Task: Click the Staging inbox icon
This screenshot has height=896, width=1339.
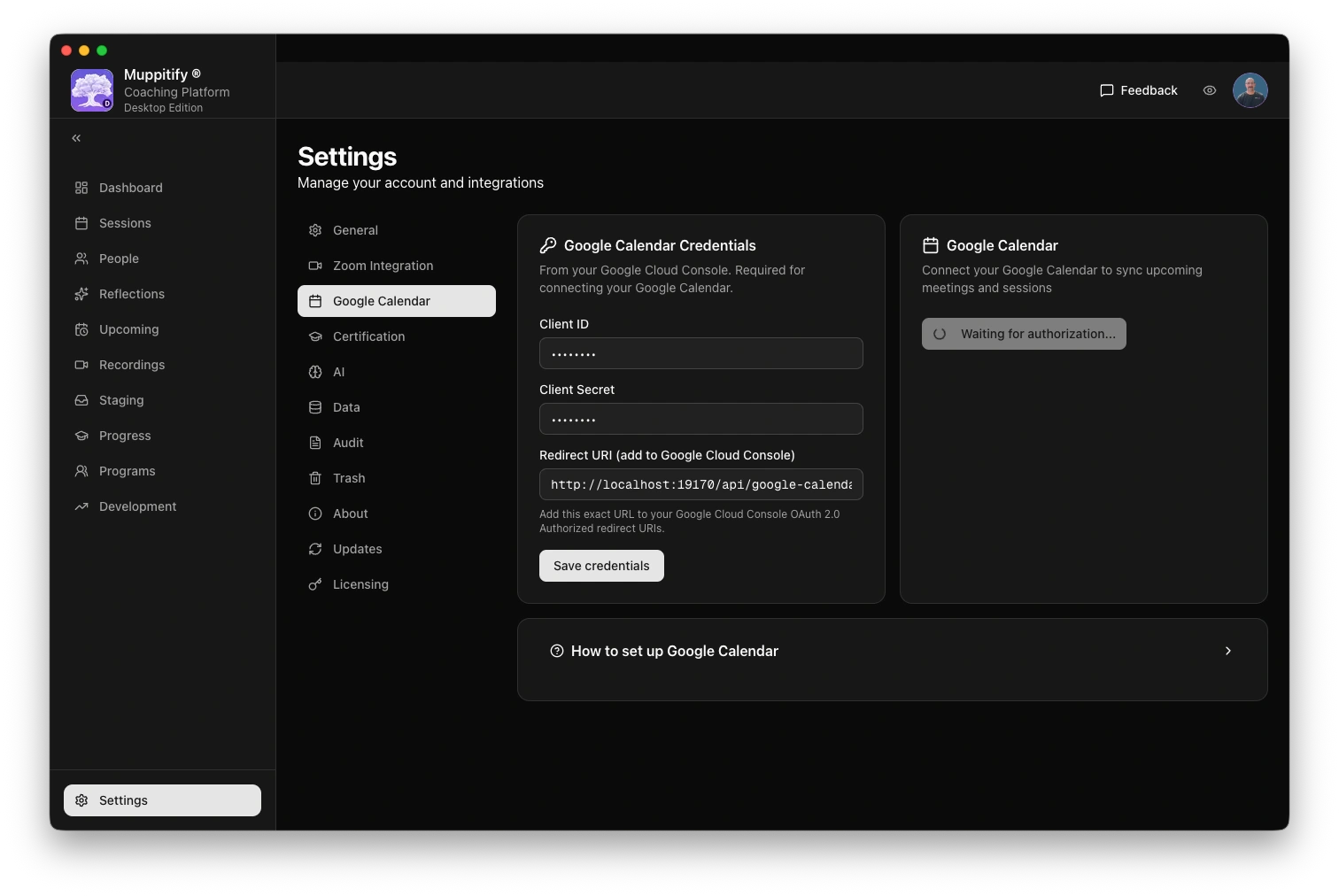Action: click(x=81, y=400)
